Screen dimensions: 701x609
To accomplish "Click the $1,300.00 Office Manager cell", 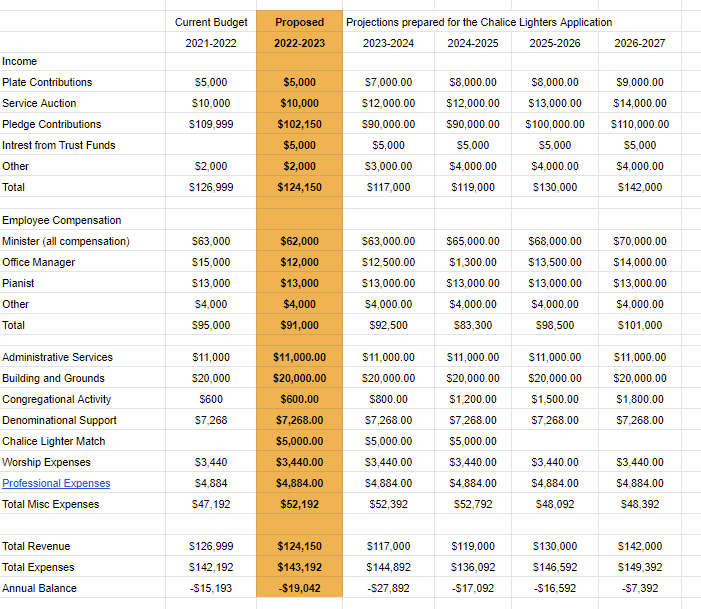I will tap(473, 262).
